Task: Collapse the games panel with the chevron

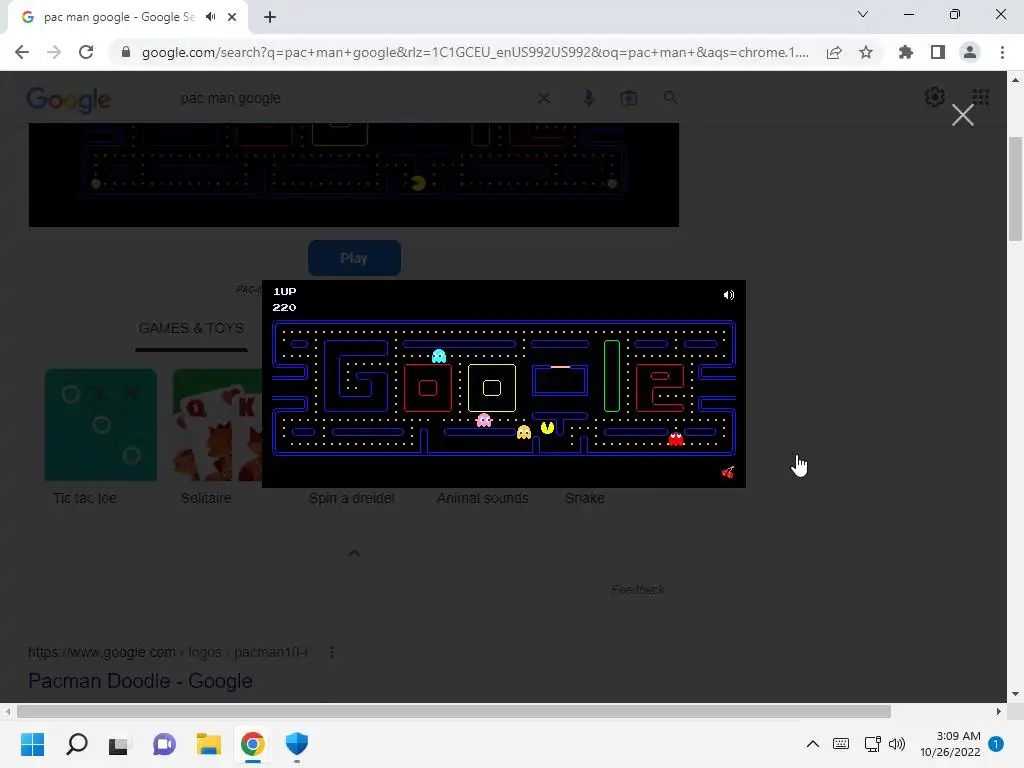Action: point(354,553)
